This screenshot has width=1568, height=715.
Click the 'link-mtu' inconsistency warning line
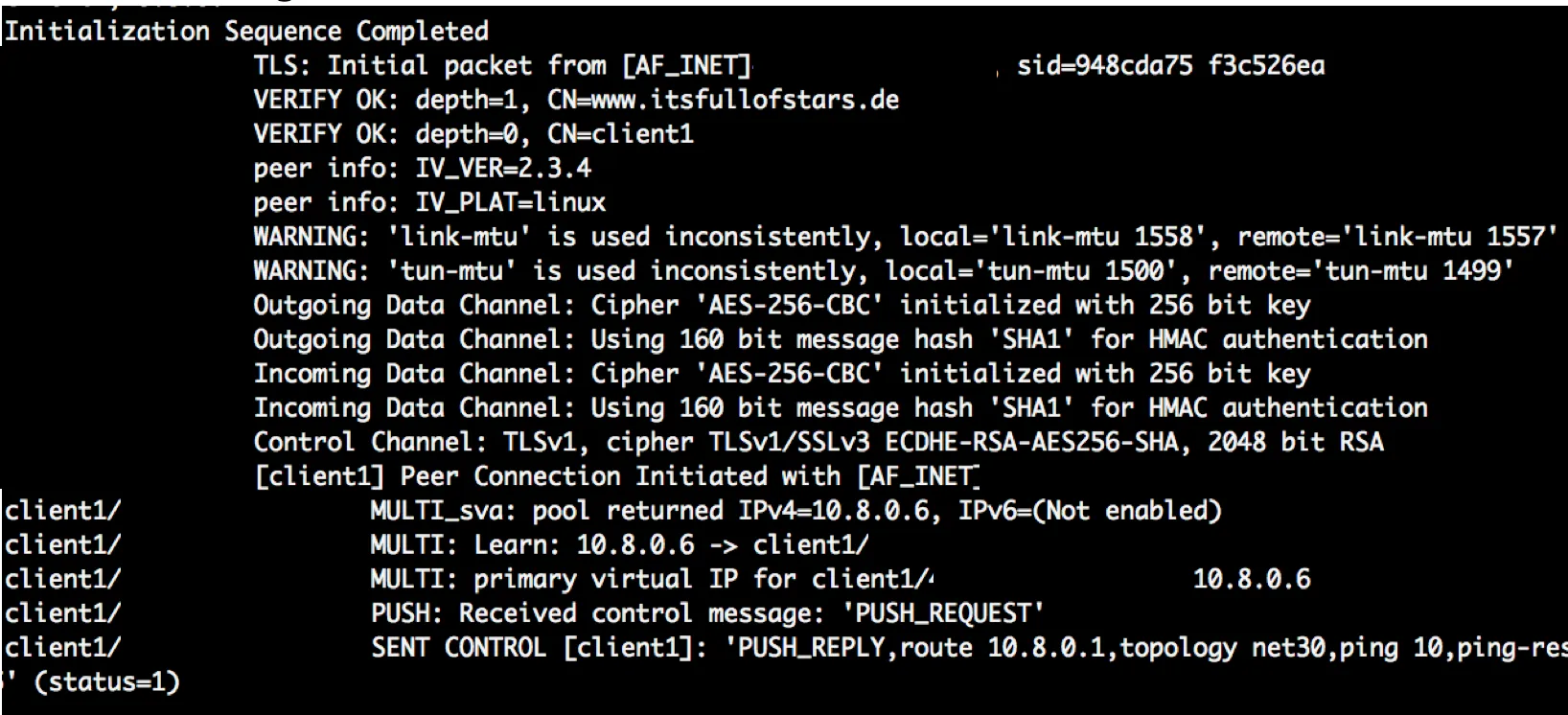coord(904,237)
